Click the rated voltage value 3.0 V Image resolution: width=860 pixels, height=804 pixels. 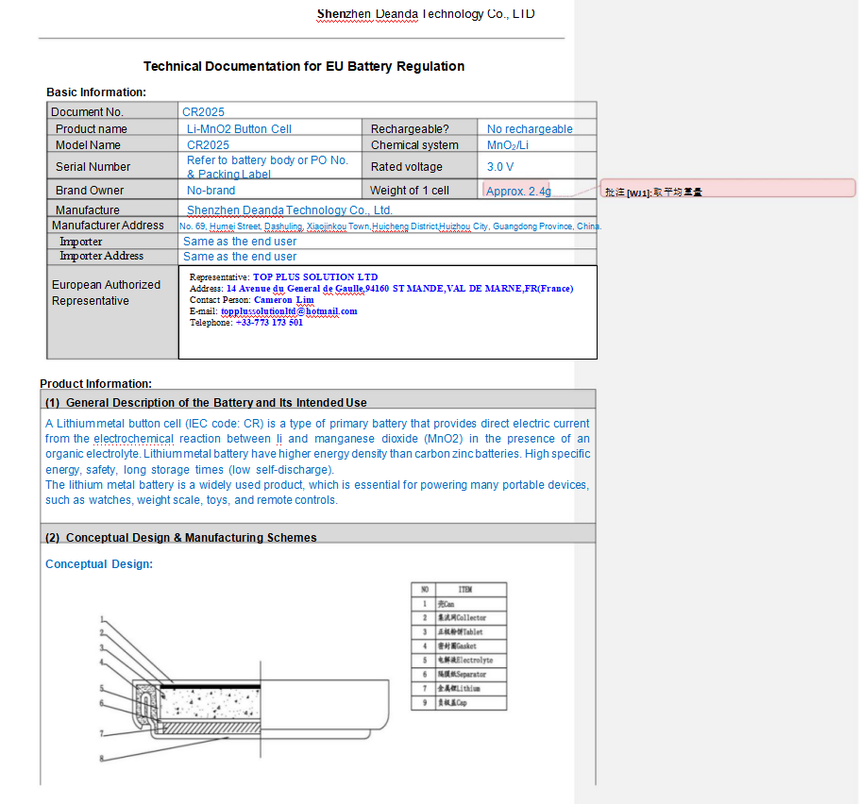click(x=500, y=167)
